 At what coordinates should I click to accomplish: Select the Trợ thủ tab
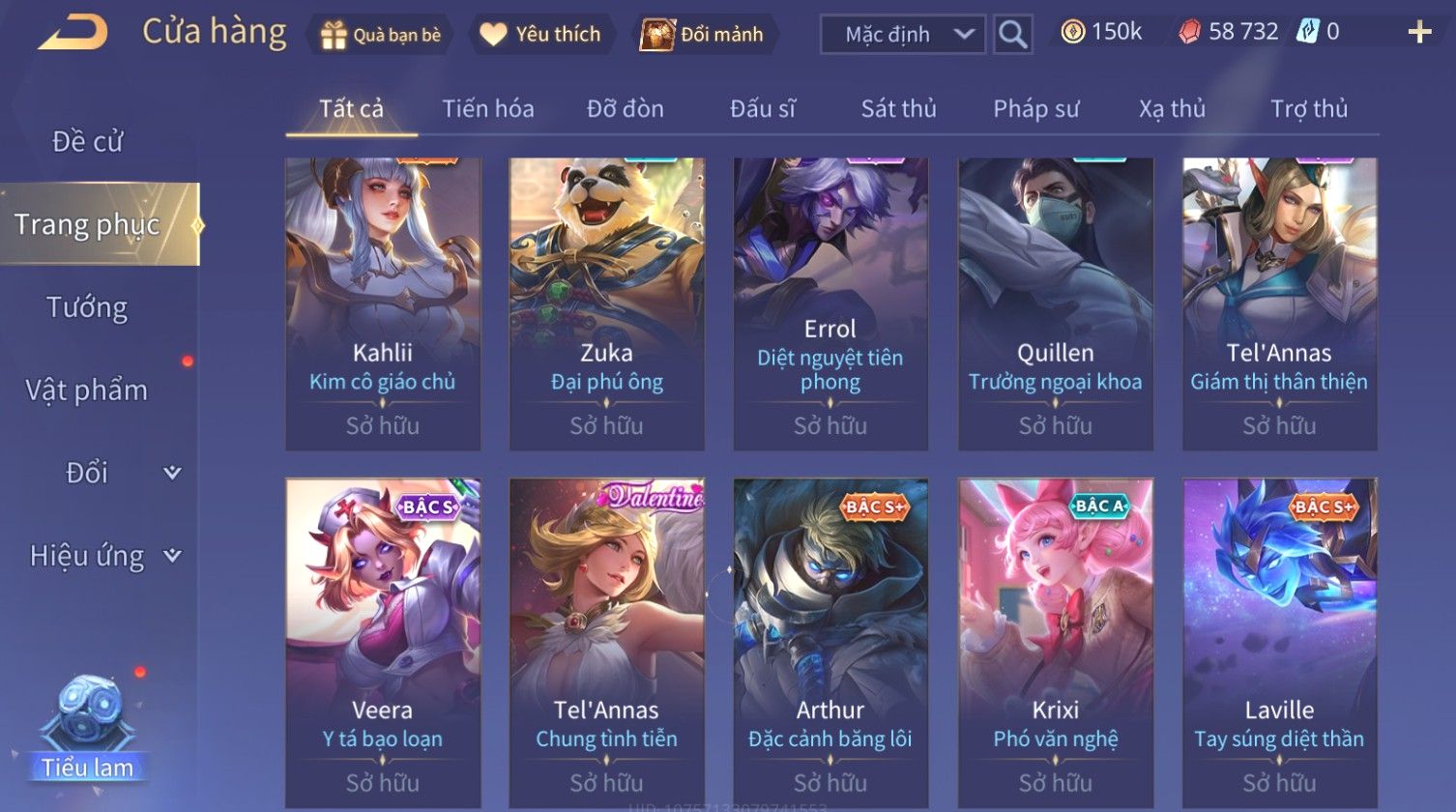[x=1309, y=108]
